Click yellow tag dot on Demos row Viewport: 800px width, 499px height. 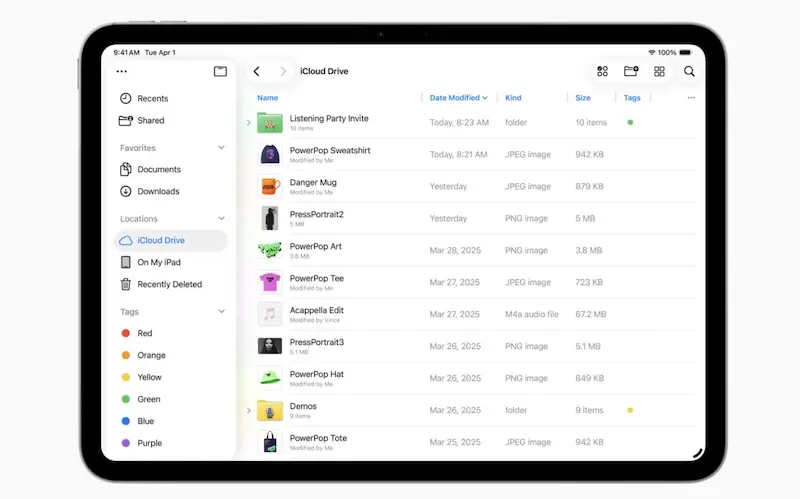point(630,410)
